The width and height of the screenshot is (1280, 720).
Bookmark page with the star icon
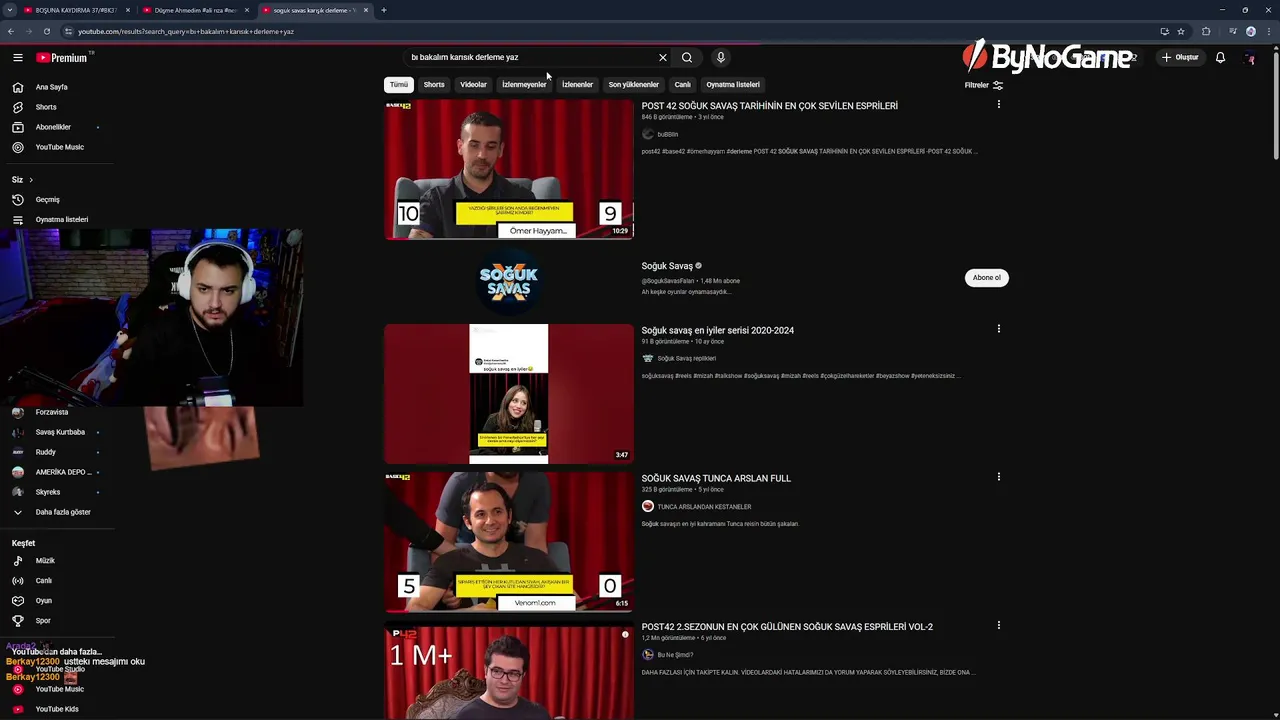click(1181, 31)
